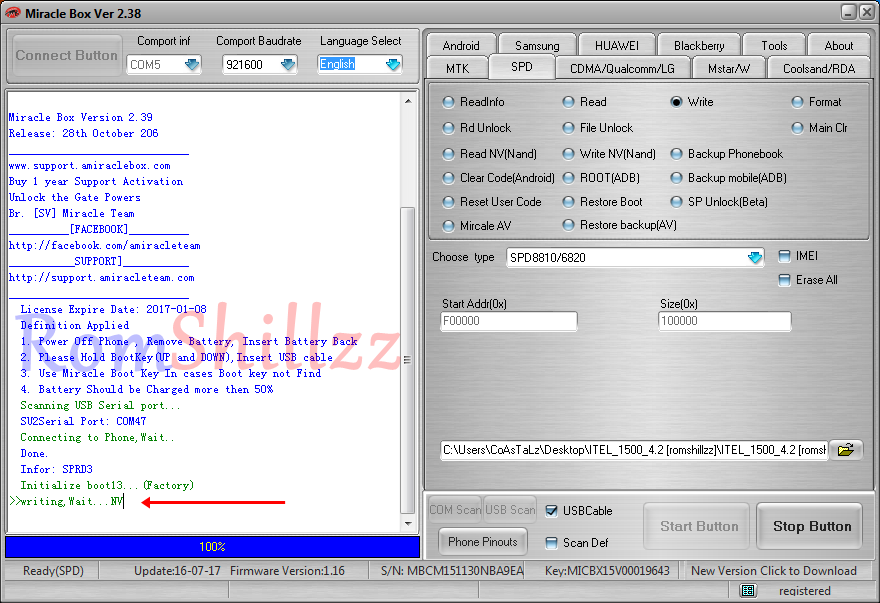Click 'License Expire Date: 2017-01-08' line

pos(113,309)
